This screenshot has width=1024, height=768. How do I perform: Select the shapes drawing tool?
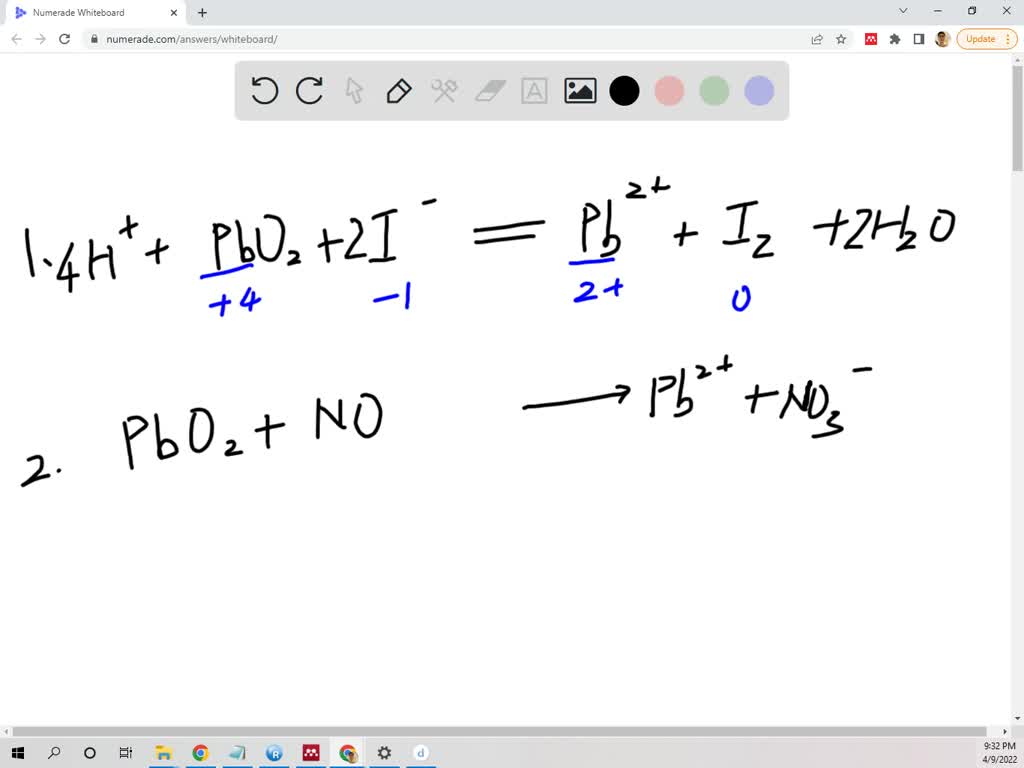point(444,91)
